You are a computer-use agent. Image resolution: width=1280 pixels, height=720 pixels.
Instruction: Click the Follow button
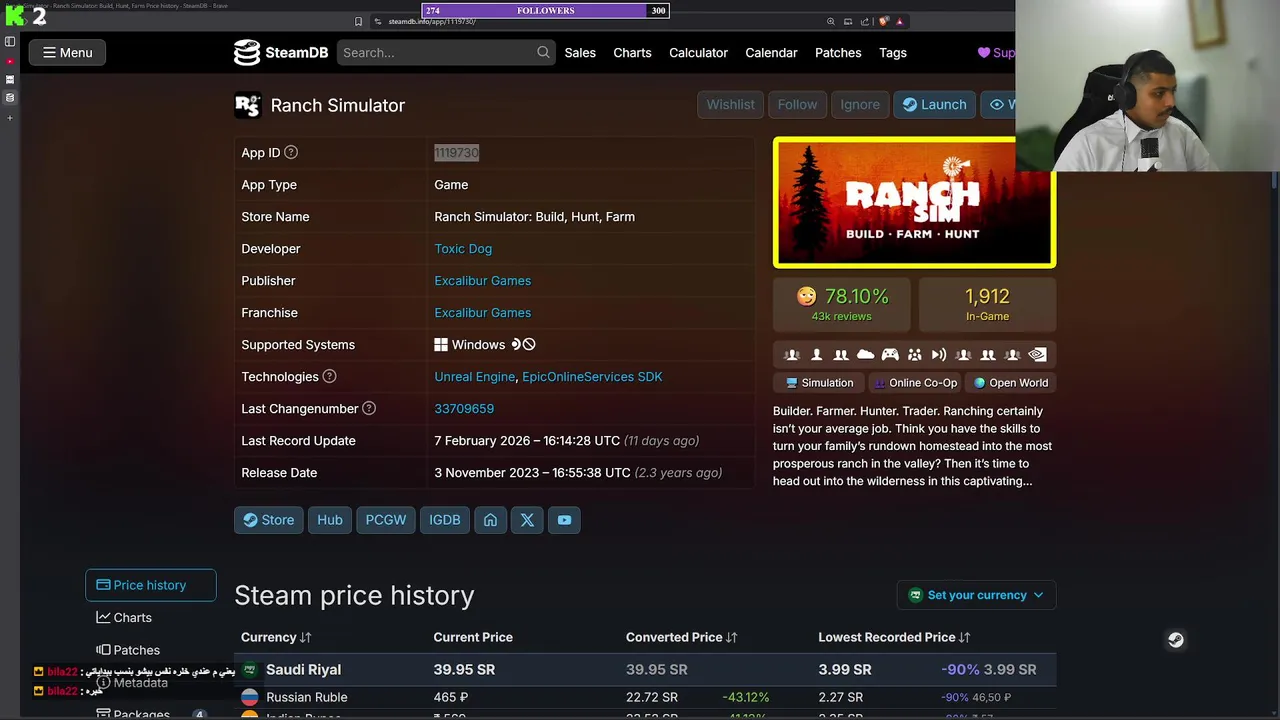click(797, 104)
